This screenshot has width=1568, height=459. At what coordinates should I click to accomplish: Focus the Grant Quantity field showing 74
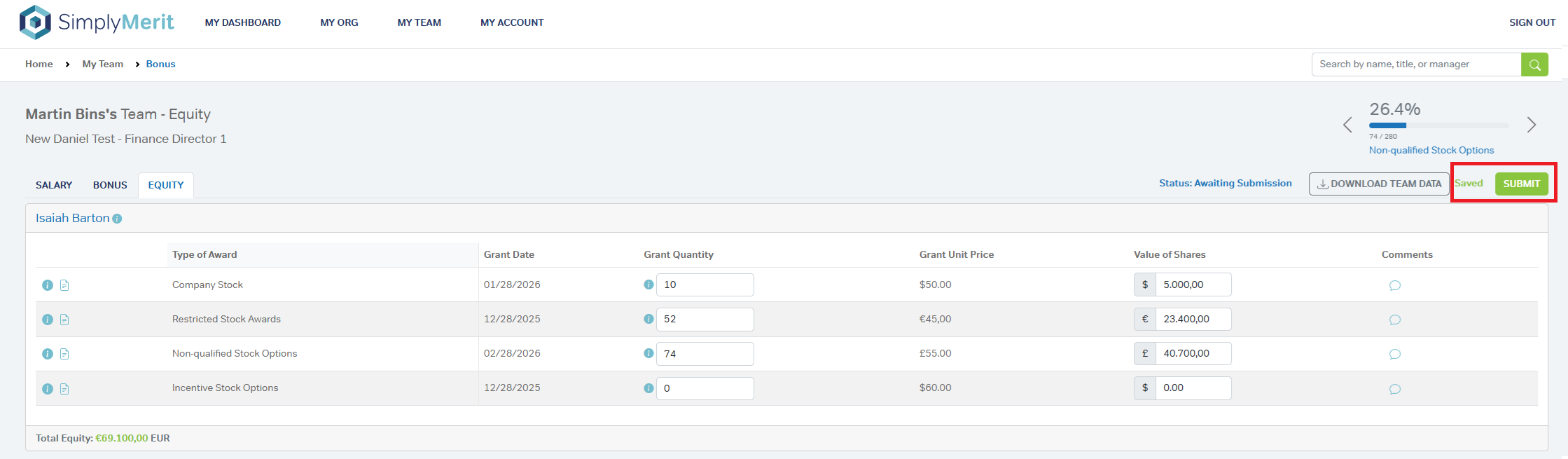[x=705, y=354]
